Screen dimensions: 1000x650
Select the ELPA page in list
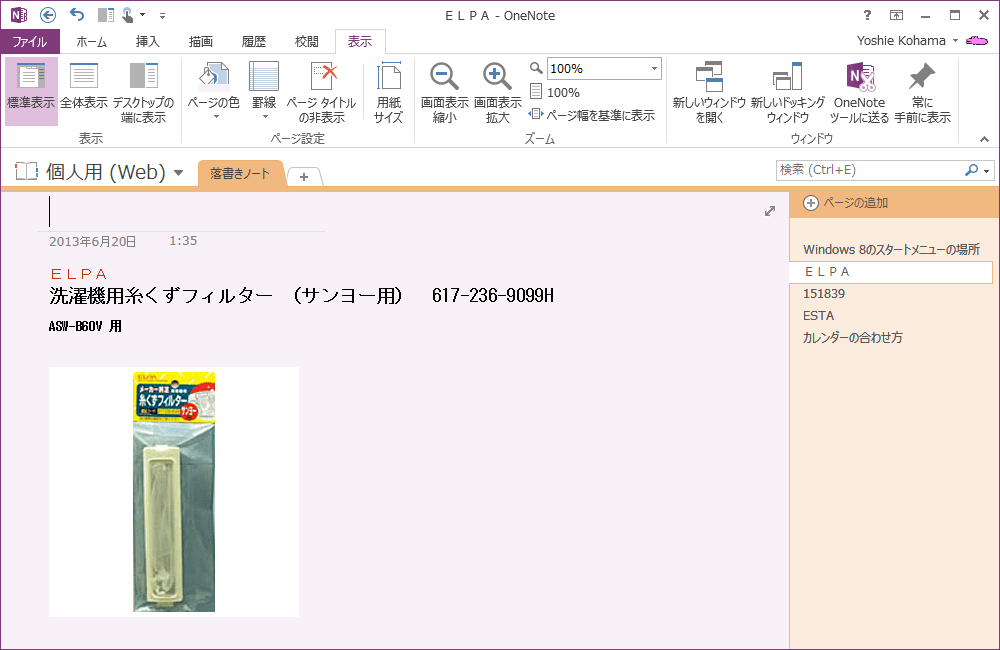(891, 272)
